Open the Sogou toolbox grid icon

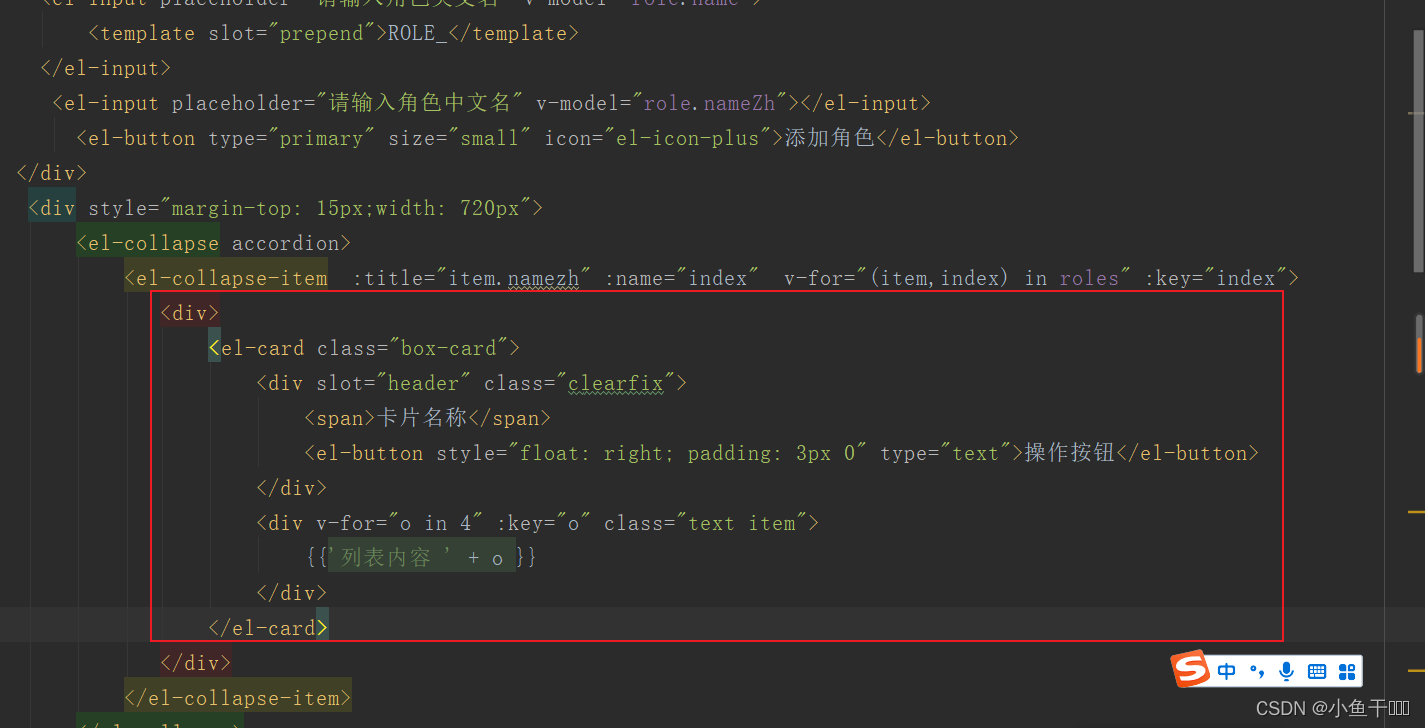click(x=1347, y=671)
